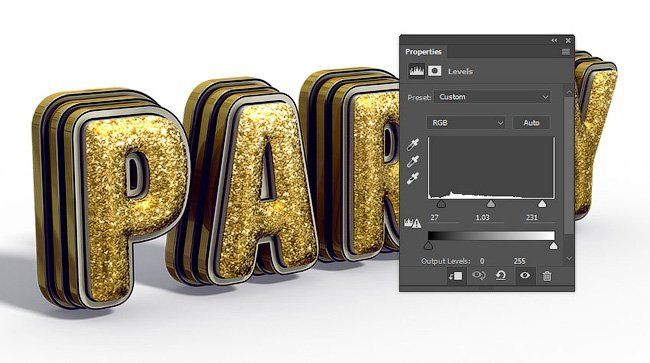Click the panel scrollbar up arrow
Image resolution: width=650 pixels, height=363 pixels.
[569, 92]
